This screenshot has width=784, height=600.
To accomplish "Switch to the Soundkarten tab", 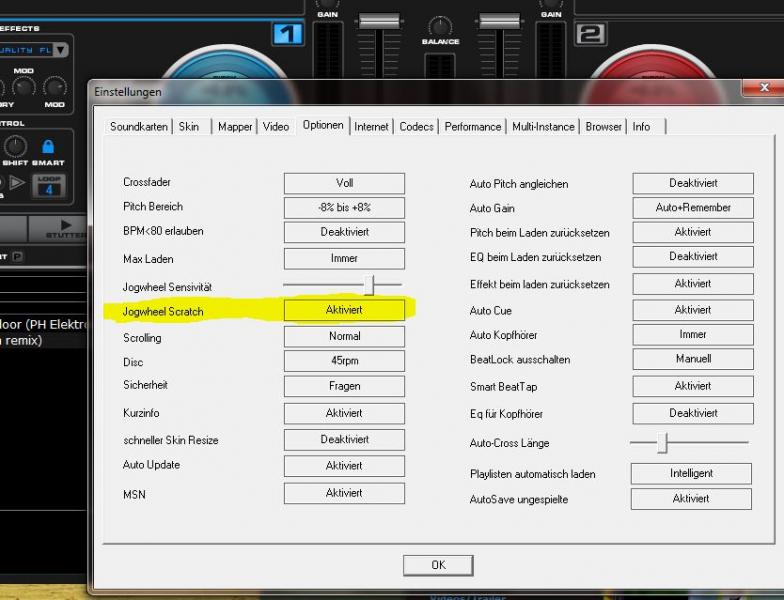I will (140, 127).
